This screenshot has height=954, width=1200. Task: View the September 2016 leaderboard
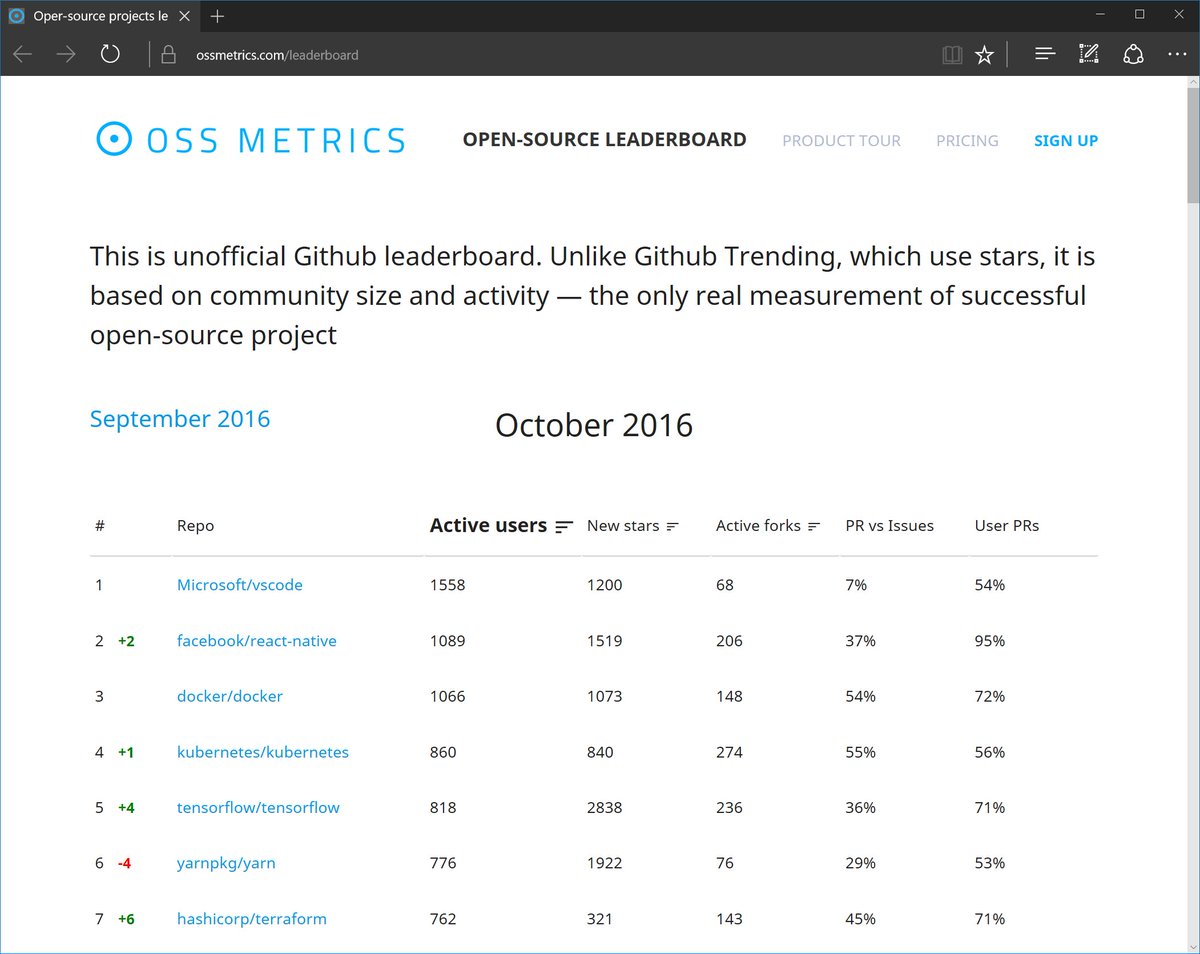180,418
